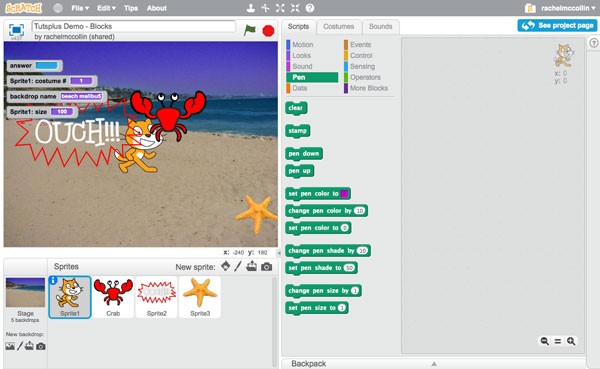Select the Motion blocks category
Viewport: 600px width, 369px height.
(x=303, y=44)
